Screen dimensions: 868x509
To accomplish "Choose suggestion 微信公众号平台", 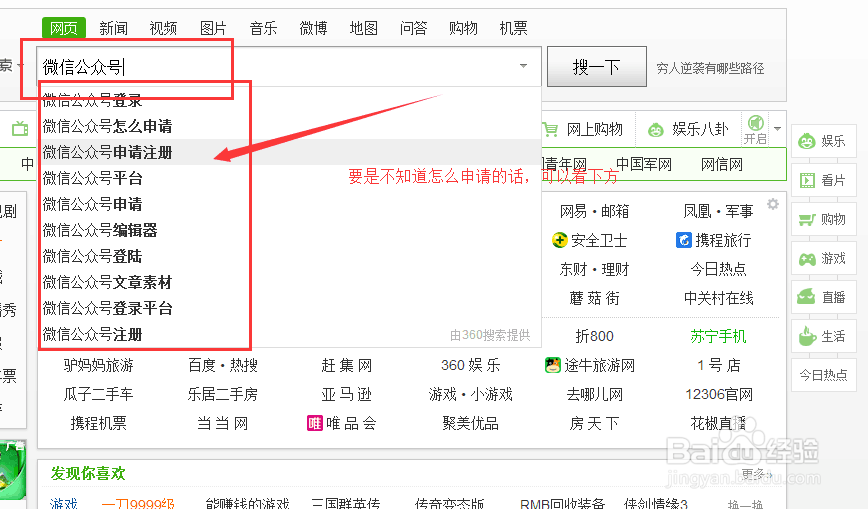I will [x=290, y=178].
